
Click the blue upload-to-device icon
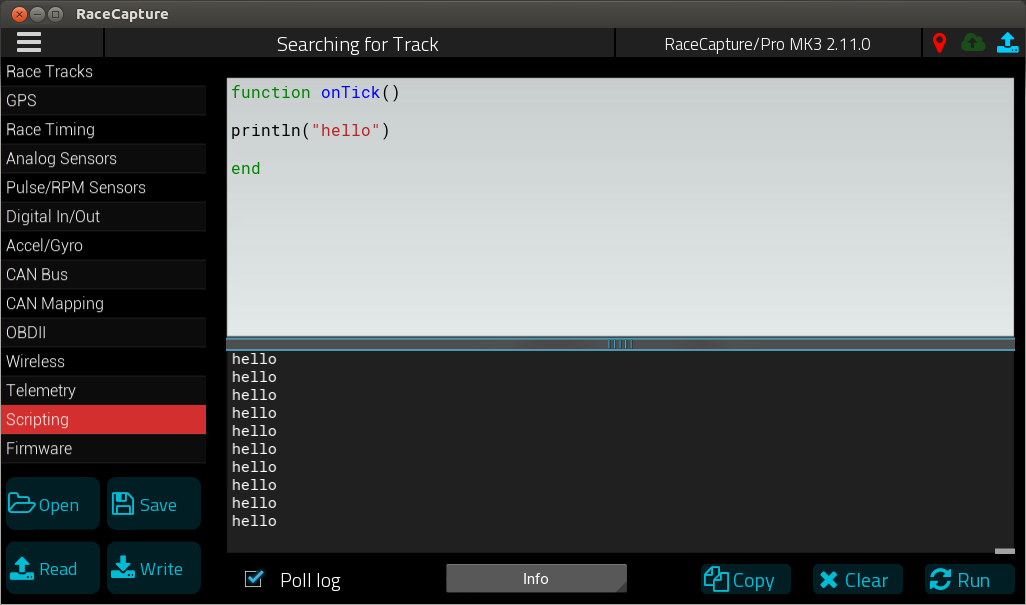click(x=1007, y=43)
